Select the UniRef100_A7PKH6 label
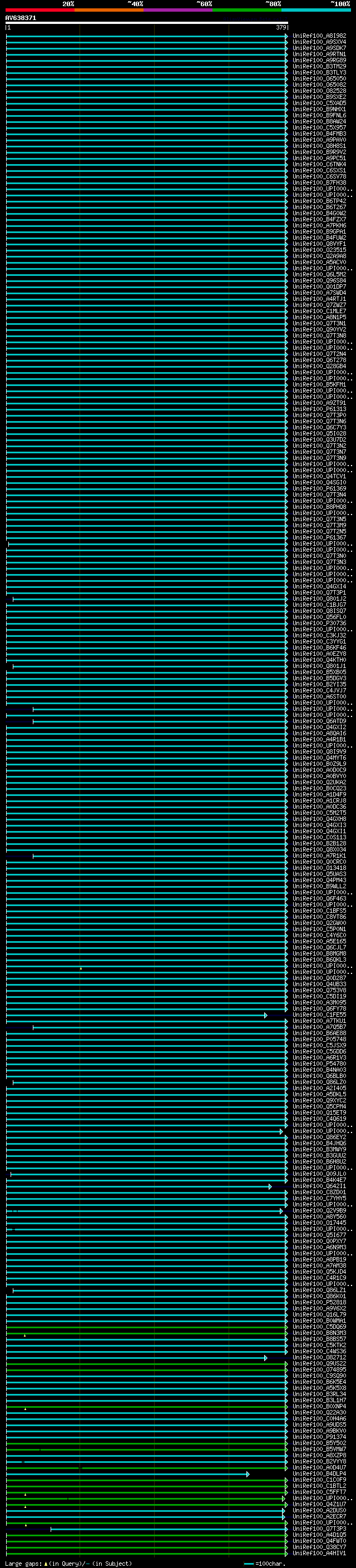Screen dimensions: 356x1568 319,226
